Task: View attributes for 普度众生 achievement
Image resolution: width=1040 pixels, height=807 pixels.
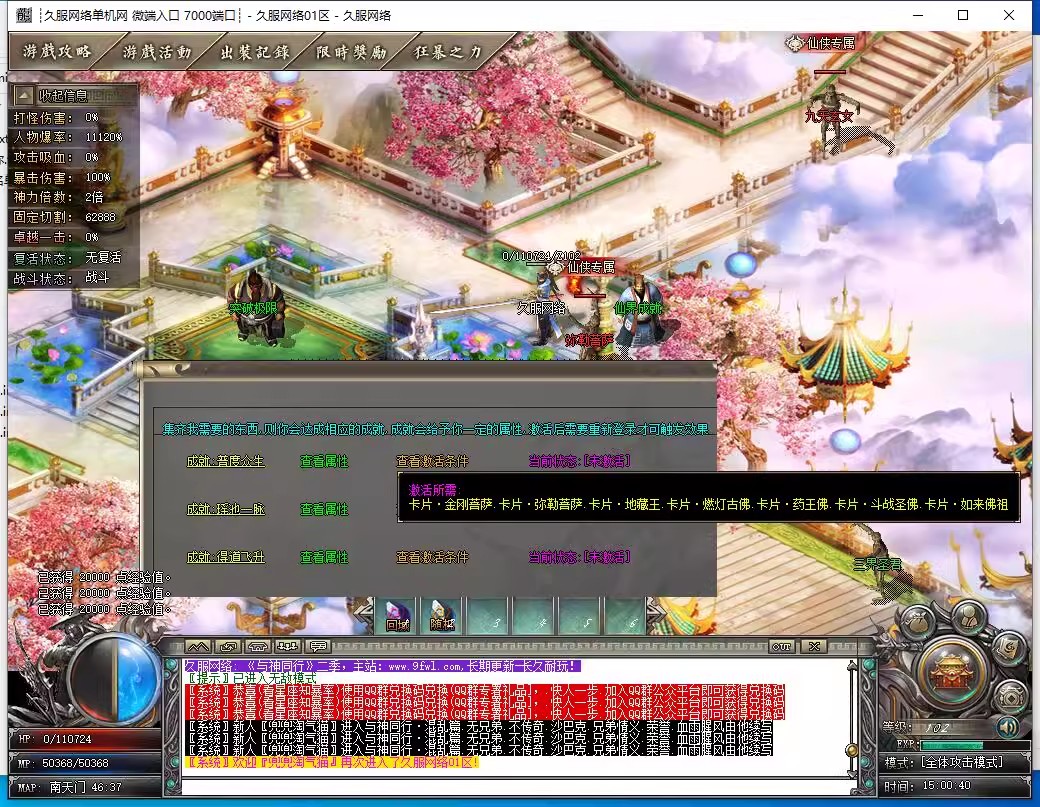Action: point(324,461)
